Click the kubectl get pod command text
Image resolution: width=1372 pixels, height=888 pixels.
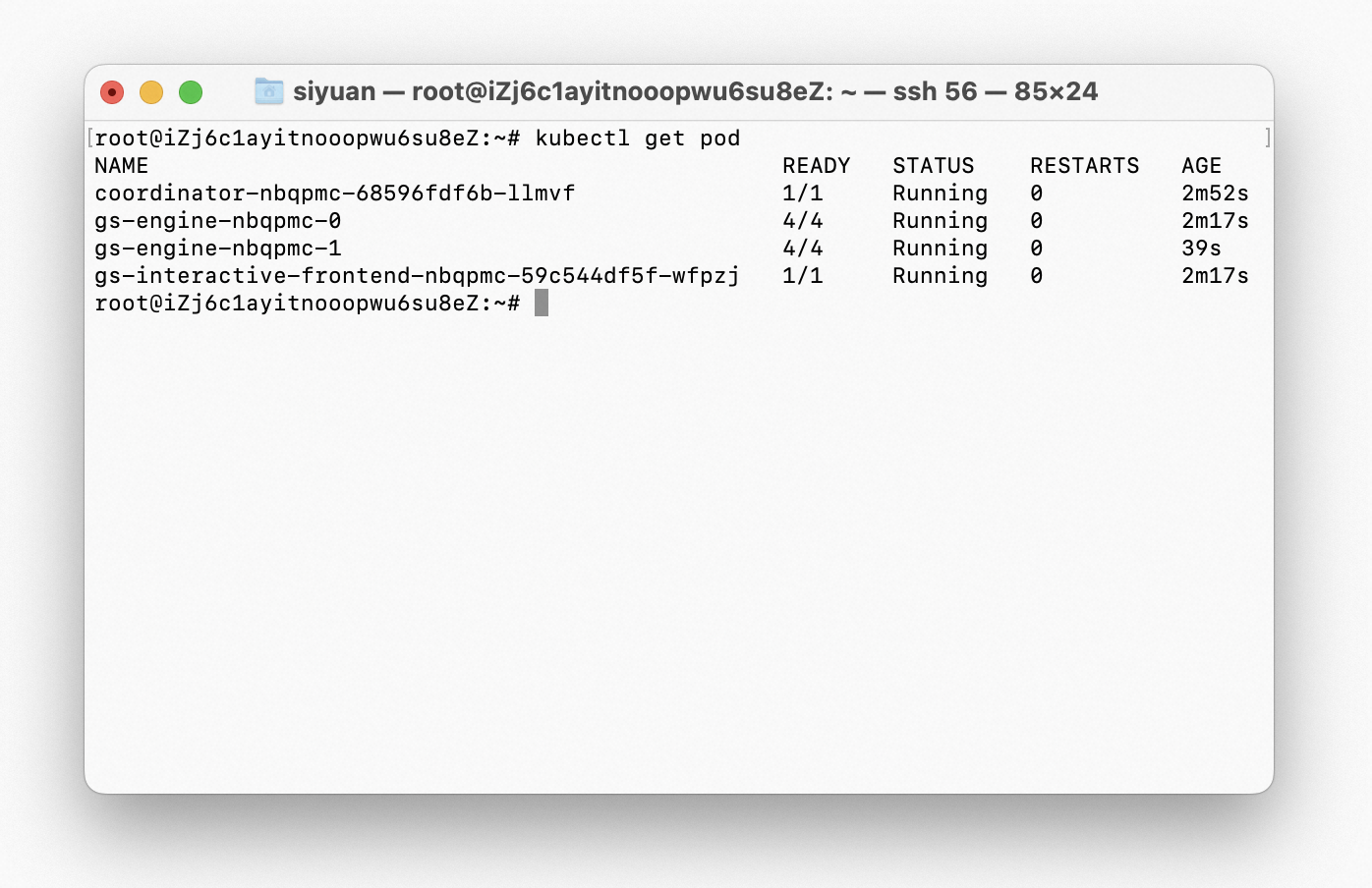637,139
